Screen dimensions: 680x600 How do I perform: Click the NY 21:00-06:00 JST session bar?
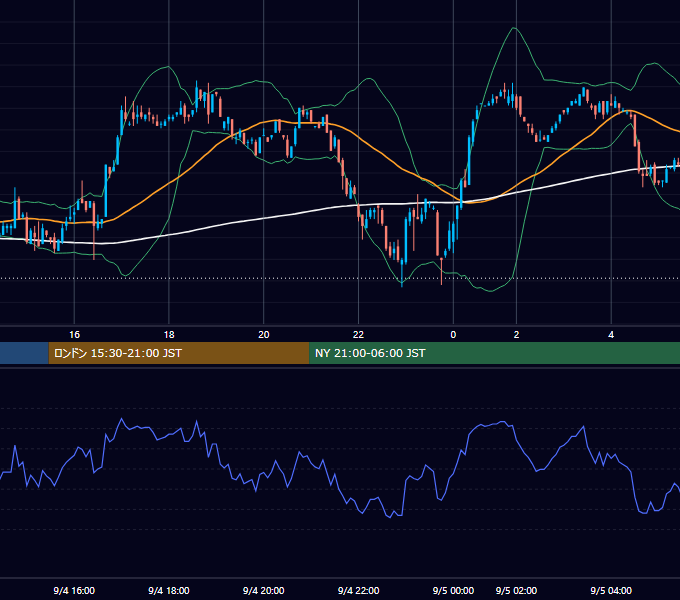(x=494, y=353)
